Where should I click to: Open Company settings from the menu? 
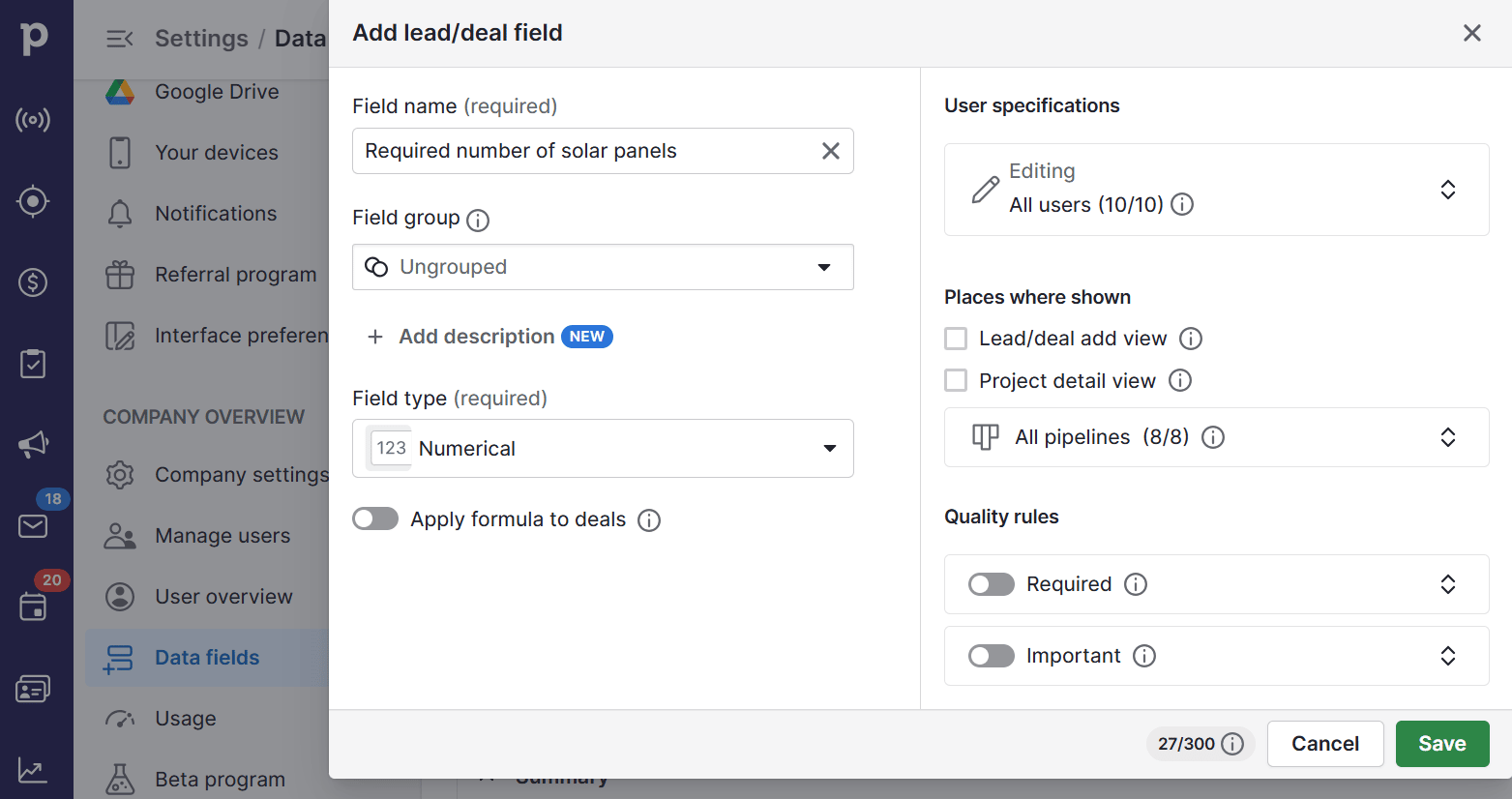(x=241, y=475)
